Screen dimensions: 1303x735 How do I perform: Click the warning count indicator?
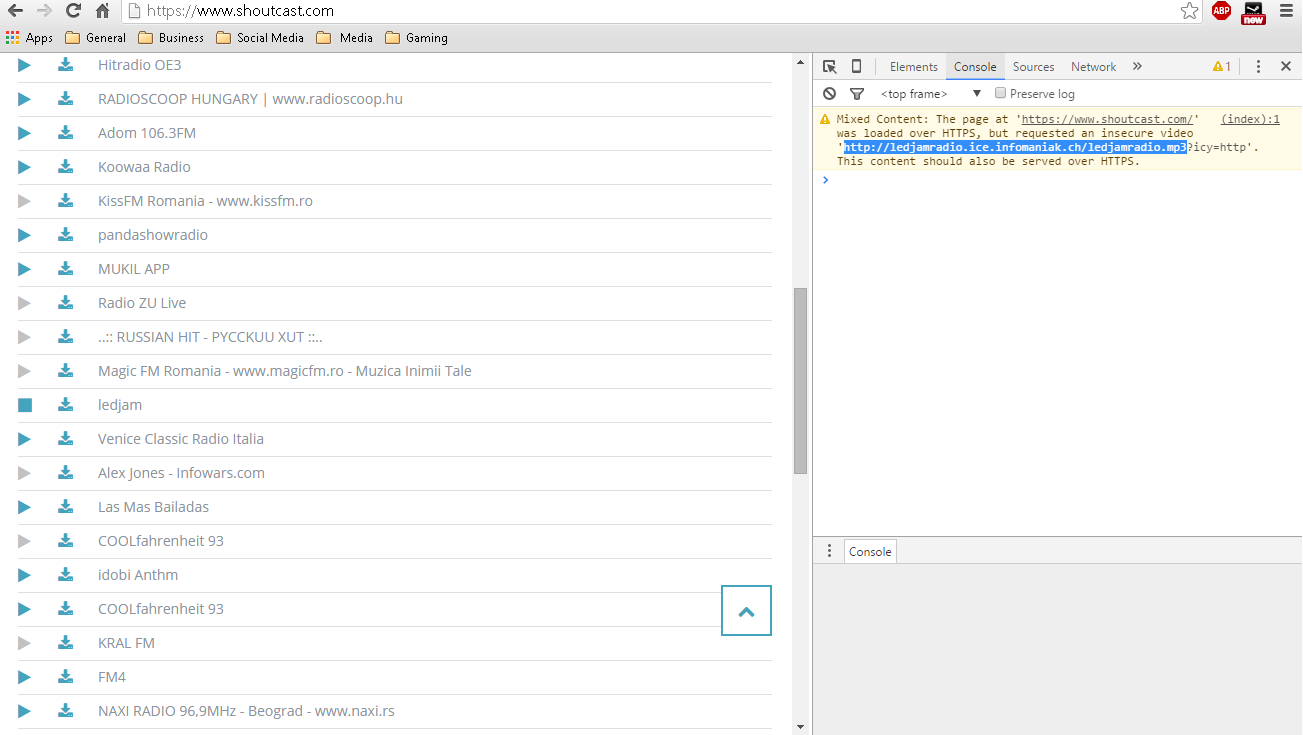click(x=1222, y=67)
